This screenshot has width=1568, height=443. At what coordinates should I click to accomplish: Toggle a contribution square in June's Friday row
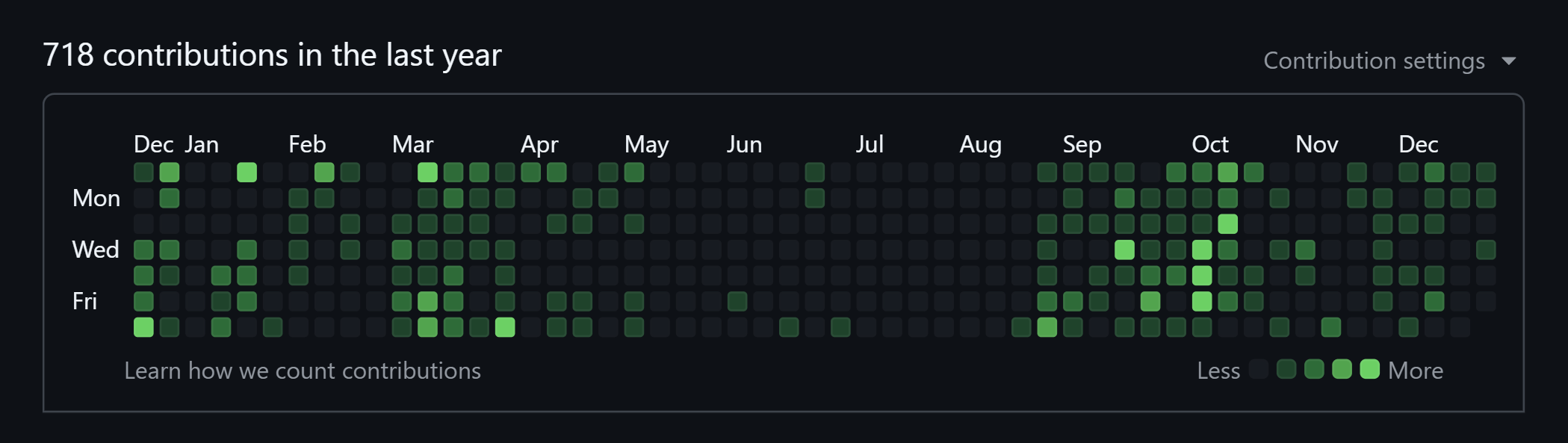click(737, 300)
